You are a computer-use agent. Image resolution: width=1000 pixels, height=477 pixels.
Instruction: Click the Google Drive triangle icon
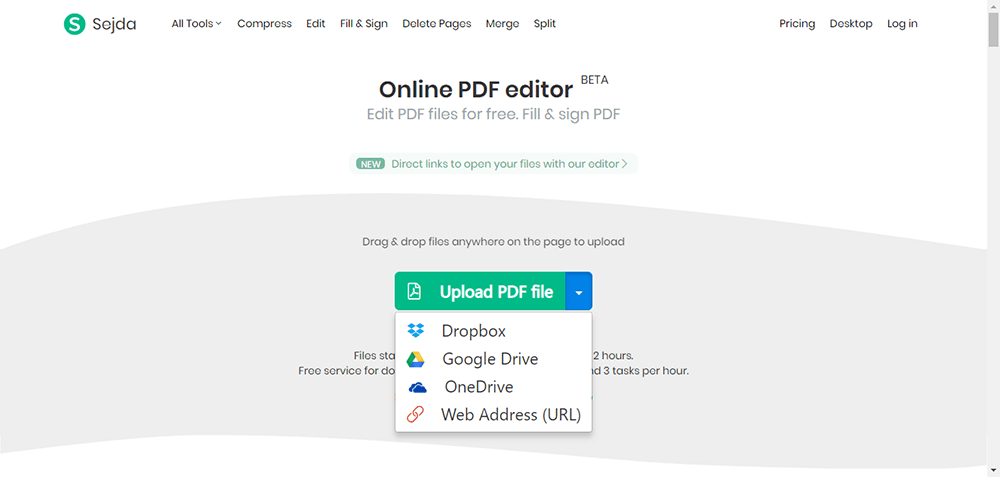[416, 359]
